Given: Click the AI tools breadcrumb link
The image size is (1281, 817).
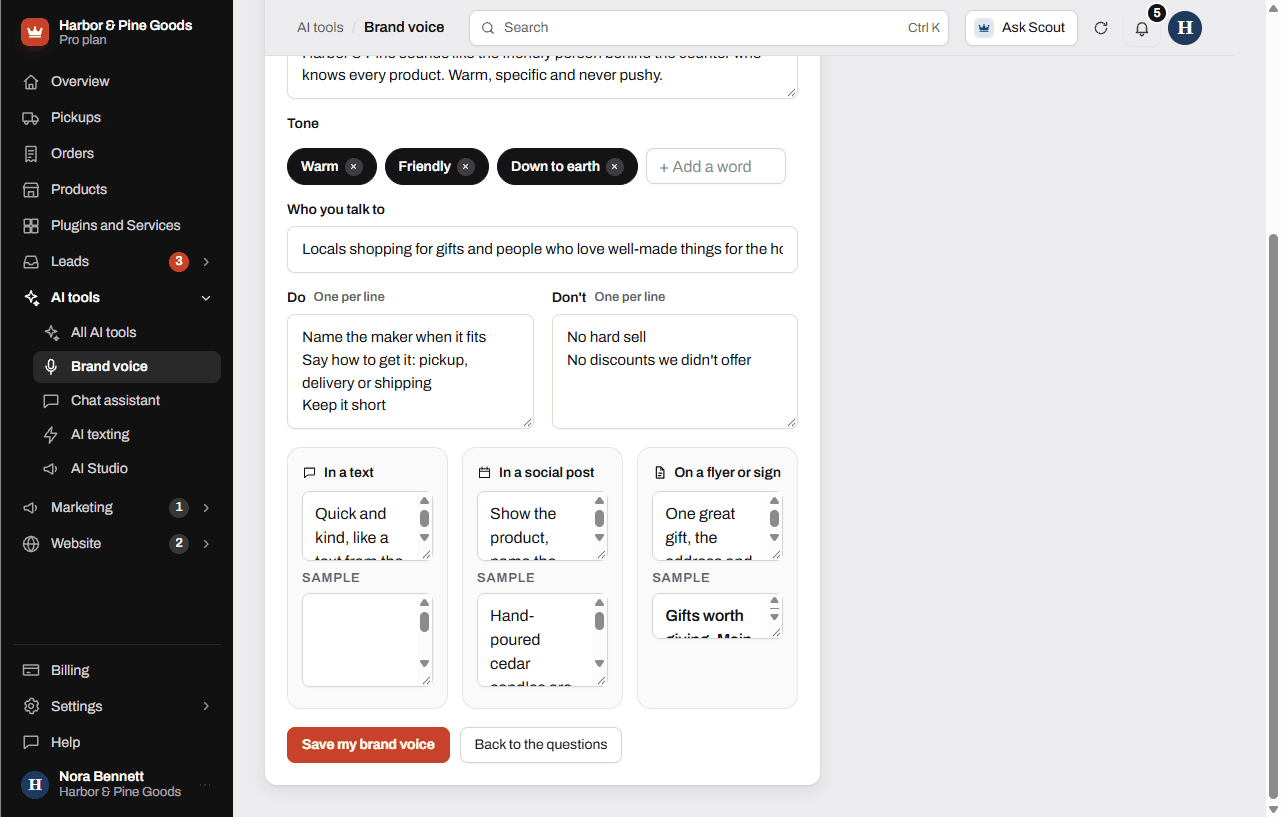Looking at the screenshot, I should [320, 27].
